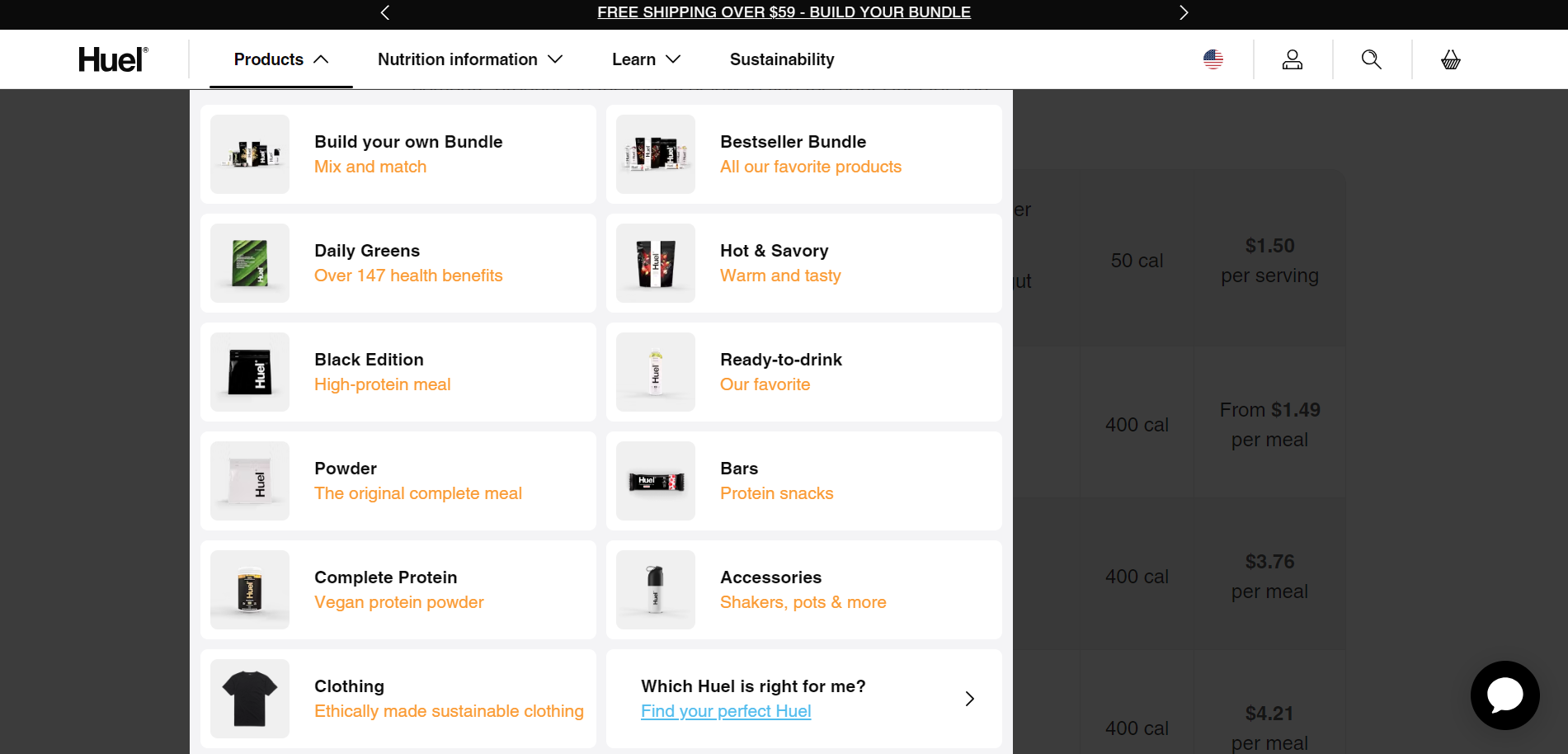Viewport: 1568px width, 754px height.
Task: Open the live chat bubble
Action: (1504, 695)
